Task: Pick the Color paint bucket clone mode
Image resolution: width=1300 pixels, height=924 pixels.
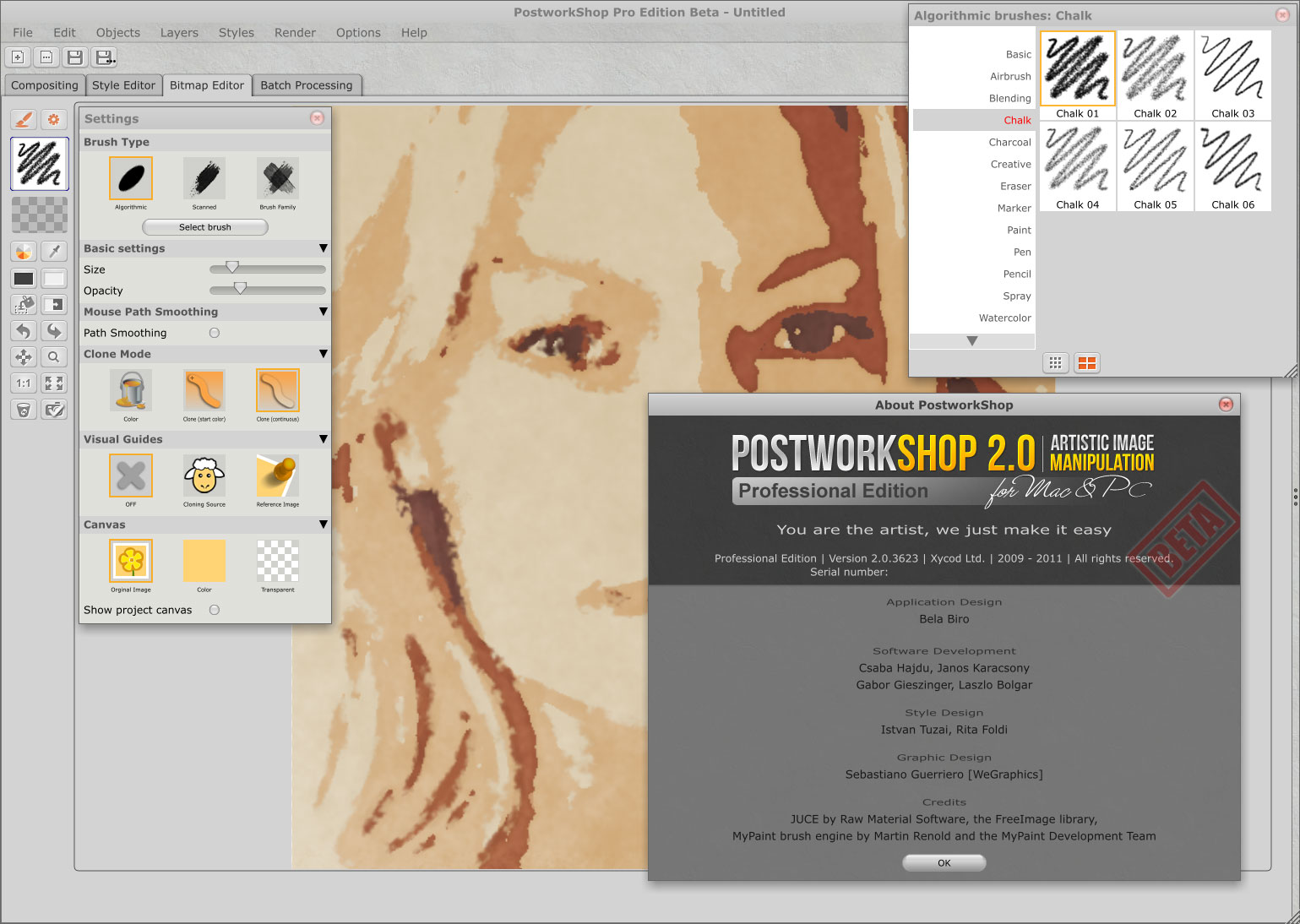Action: pyautogui.click(x=131, y=391)
